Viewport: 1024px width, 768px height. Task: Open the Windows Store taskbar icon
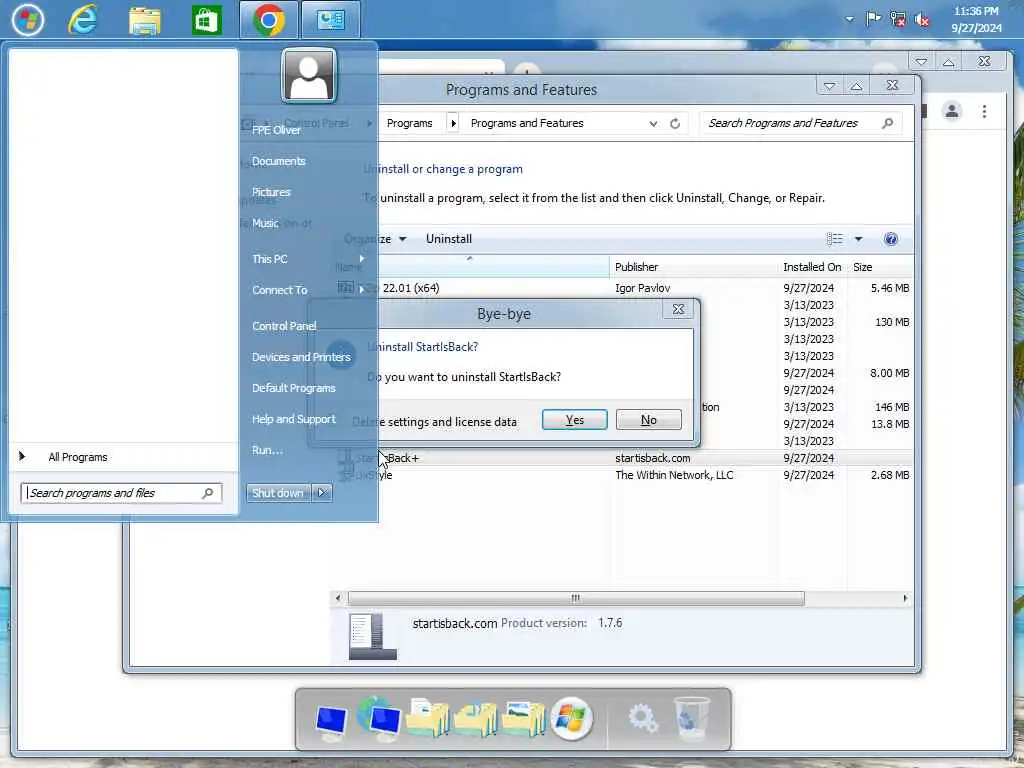pyautogui.click(x=206, y=20)
